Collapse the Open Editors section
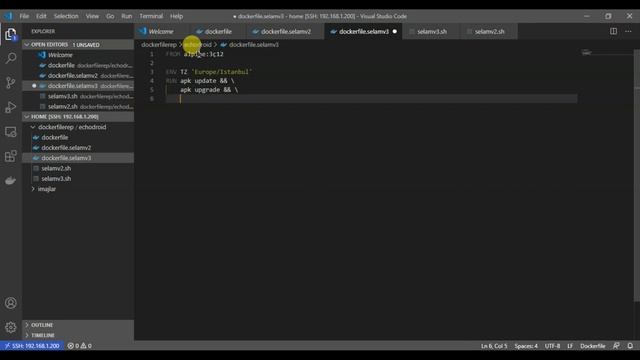This screenshot has width=640, height=360. 78,44
